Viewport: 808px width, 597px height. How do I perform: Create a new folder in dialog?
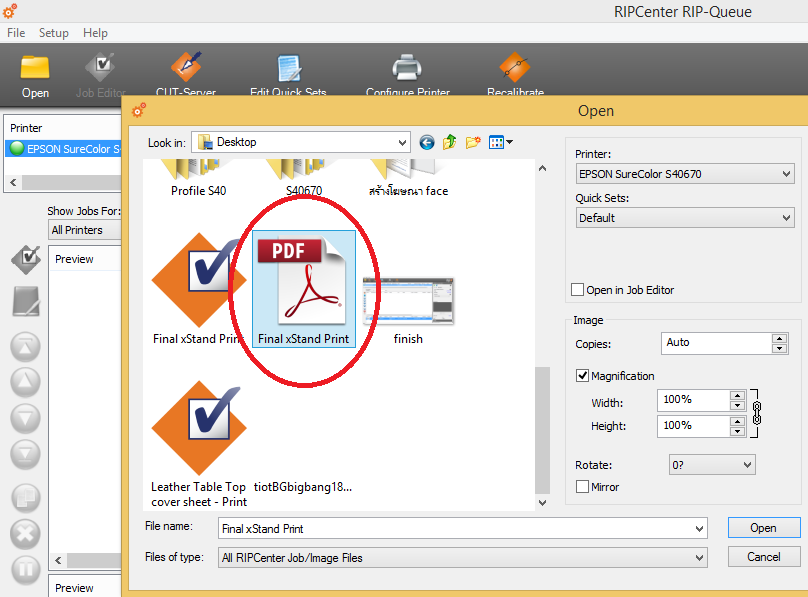pos(473,143)
